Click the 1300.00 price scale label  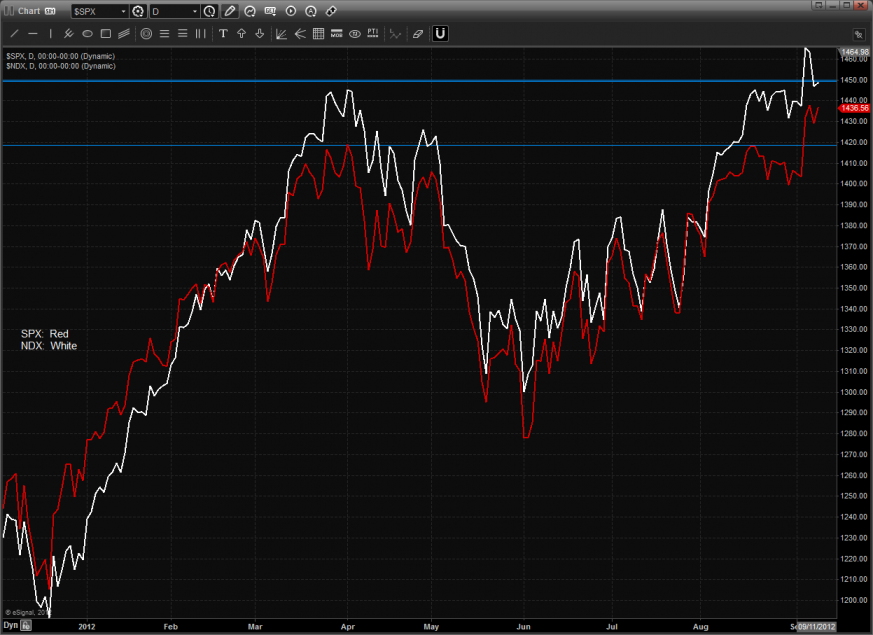pyautogui.click(x=854, y=392)
